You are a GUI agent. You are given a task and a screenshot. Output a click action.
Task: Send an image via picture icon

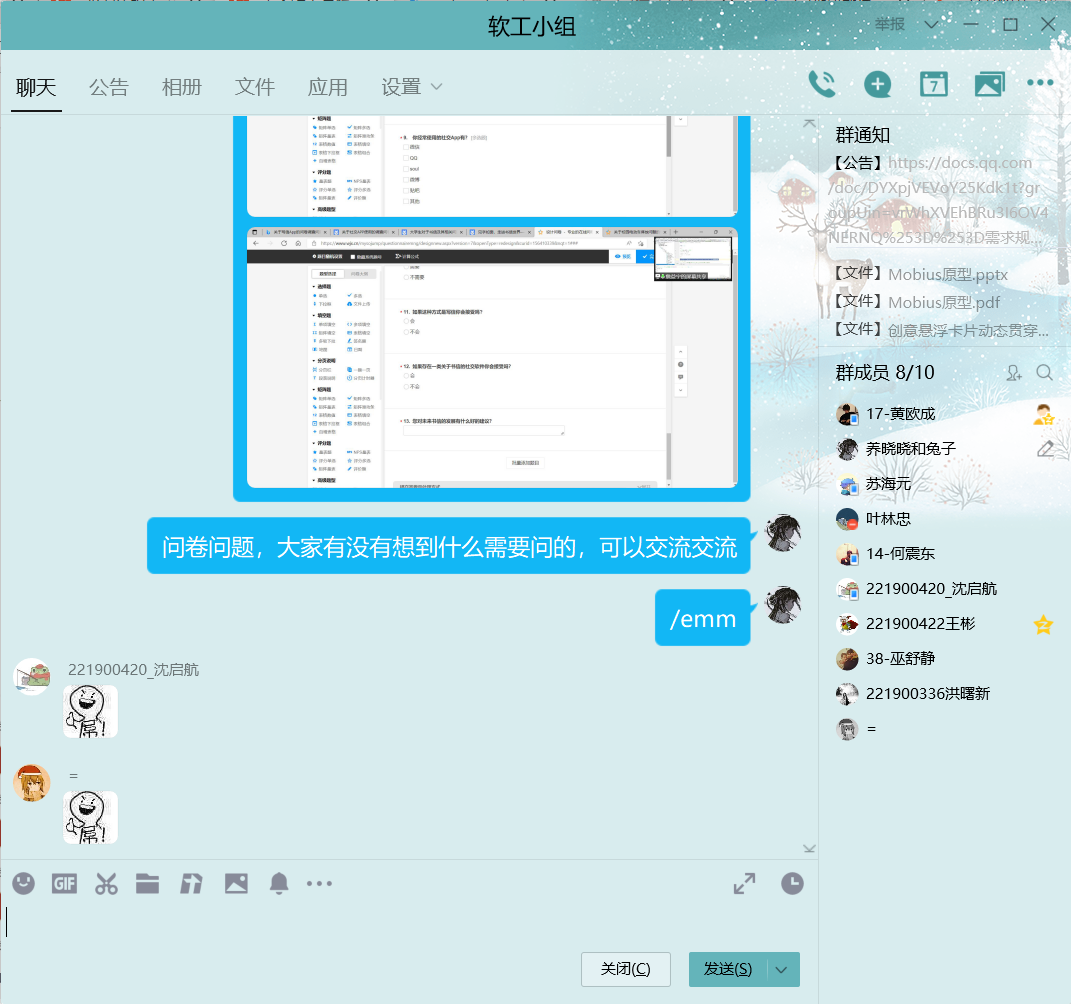click(x=236, y=884)
